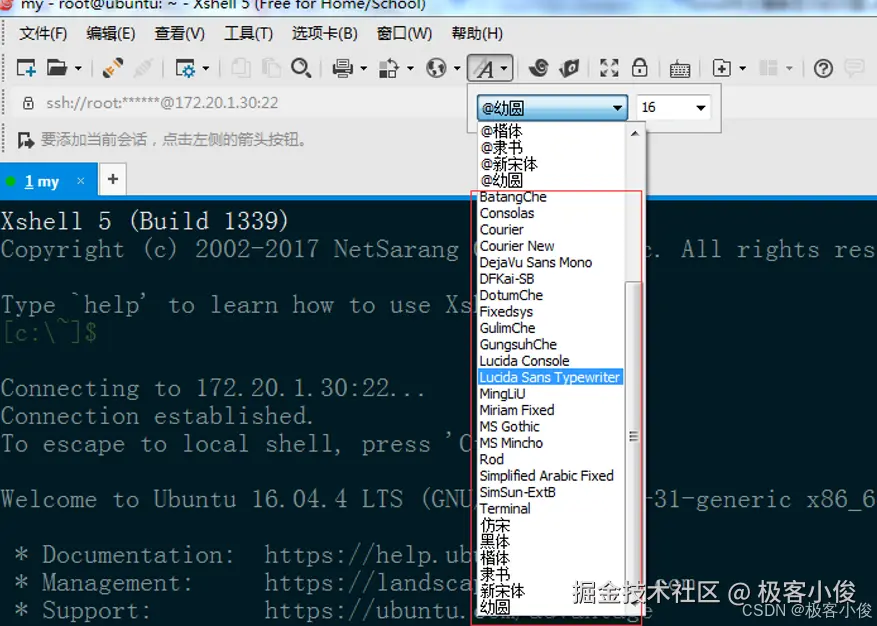Click the Print icon in toolbar
This screenshot has height=626, width=877.
pyautogui.click(x=342, y=68)
